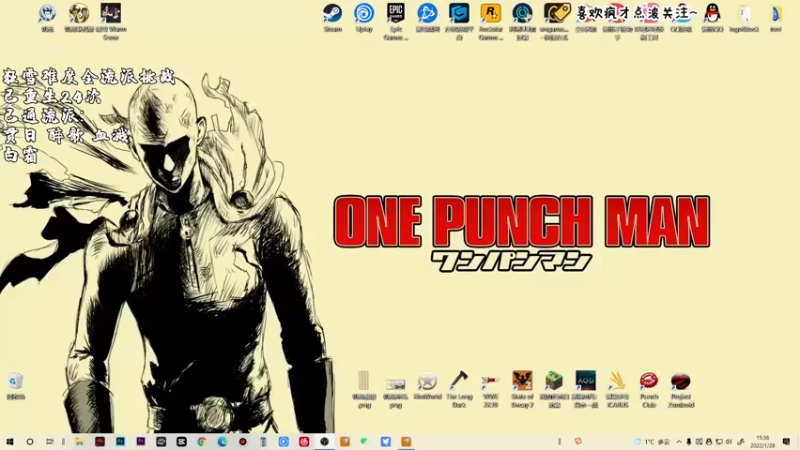Open the ICARUS game shortcut

(x=617, y=389)
